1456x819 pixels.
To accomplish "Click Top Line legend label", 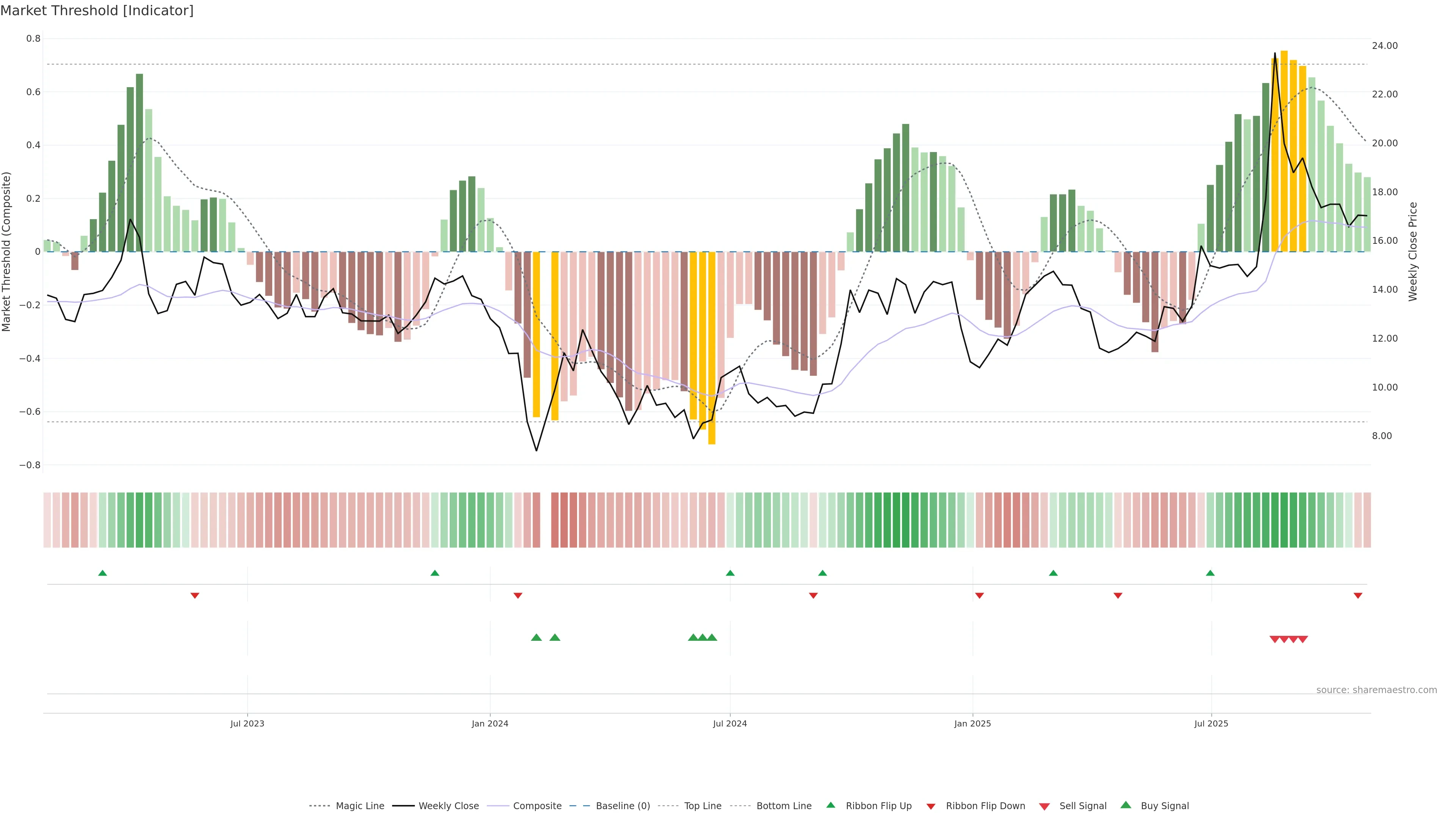I will [703, 806].
